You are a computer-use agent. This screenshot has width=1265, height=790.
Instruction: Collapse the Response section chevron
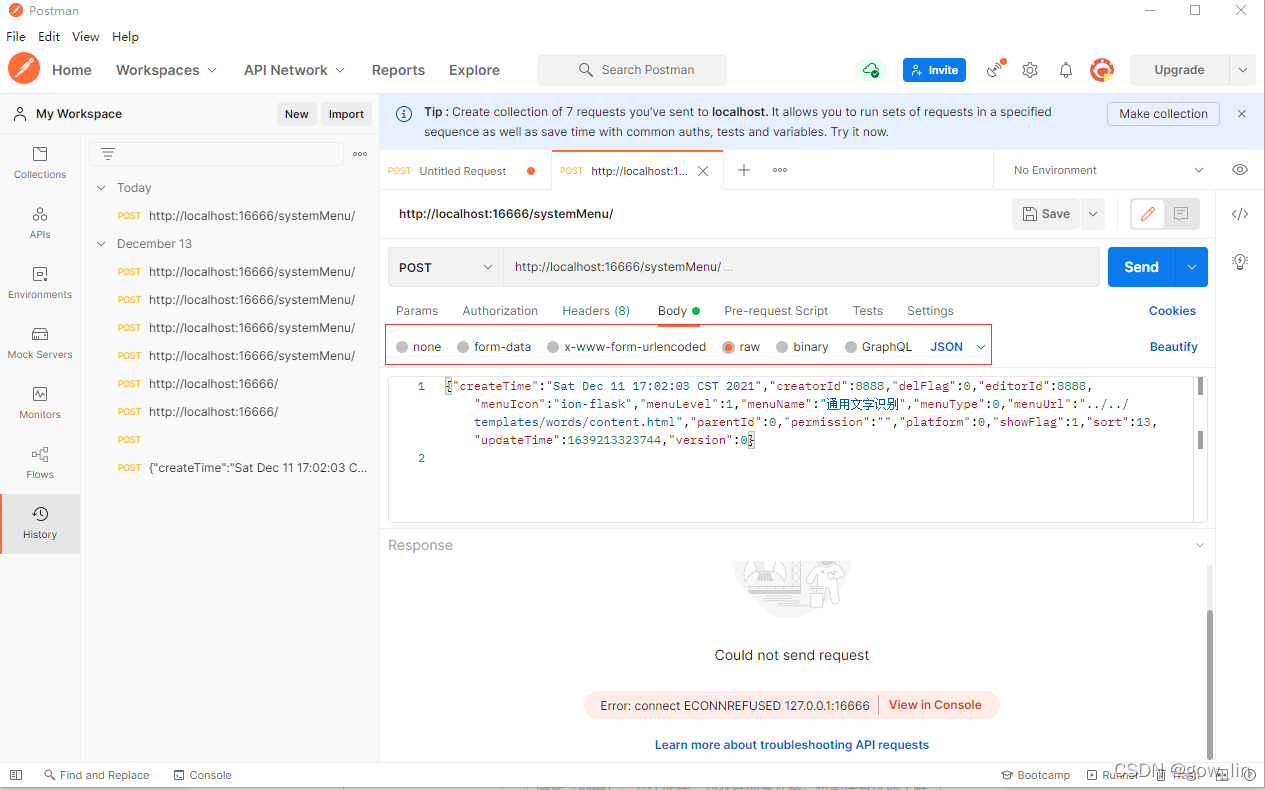(x=1200, y=545)
